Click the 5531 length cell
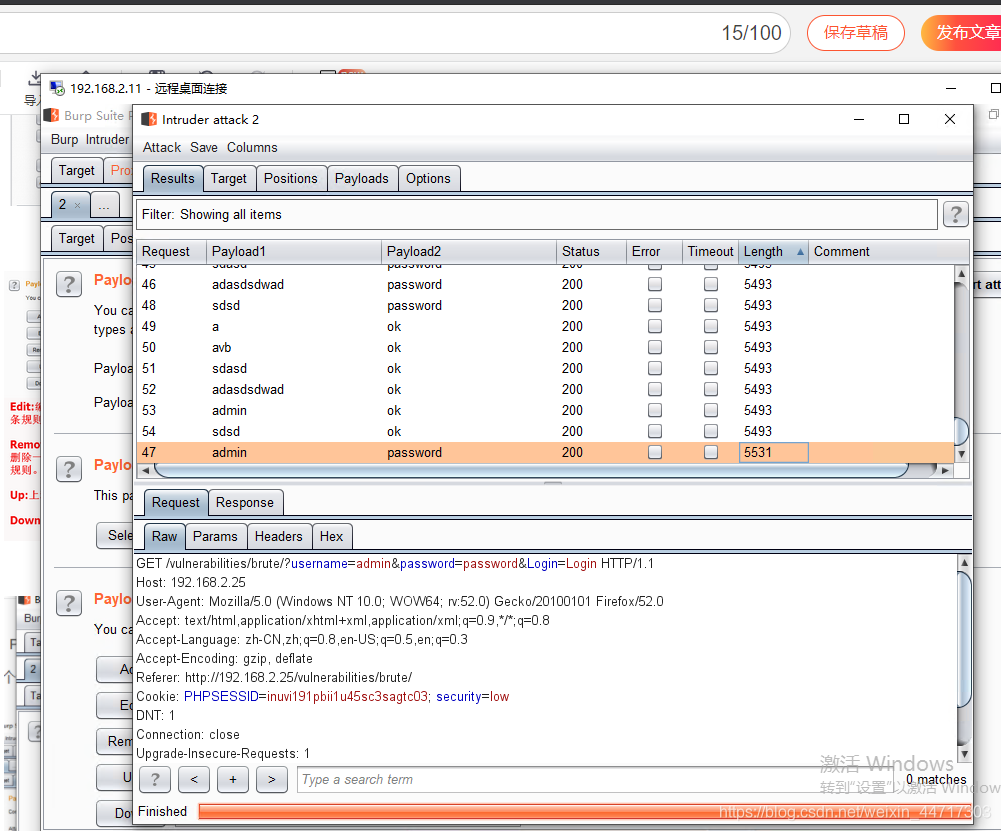 point(774,453)
